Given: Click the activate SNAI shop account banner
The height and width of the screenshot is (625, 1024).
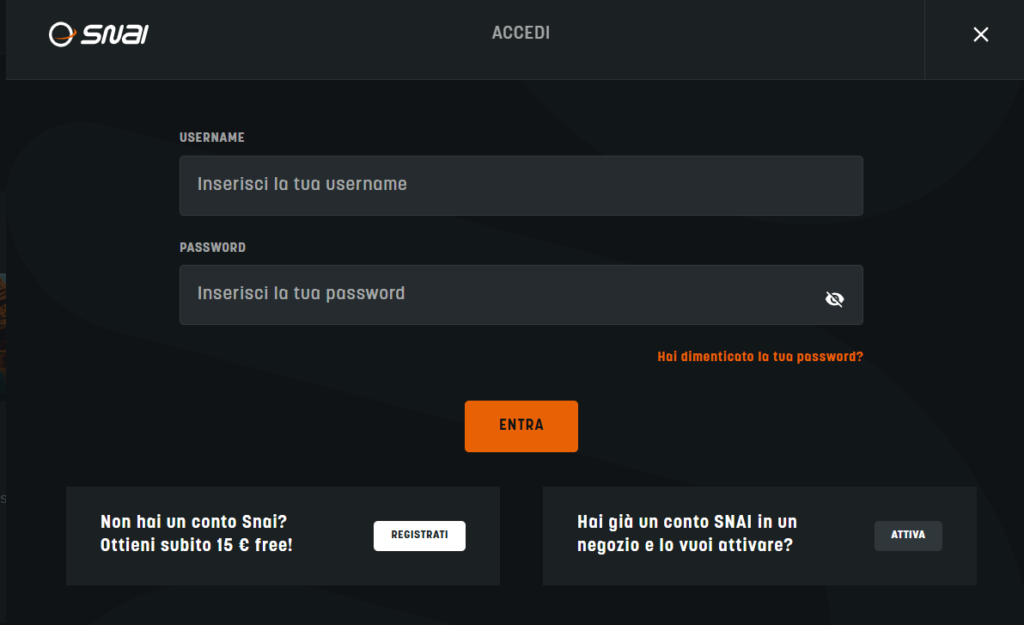Looking at the screenshot, I should (759, 535).
